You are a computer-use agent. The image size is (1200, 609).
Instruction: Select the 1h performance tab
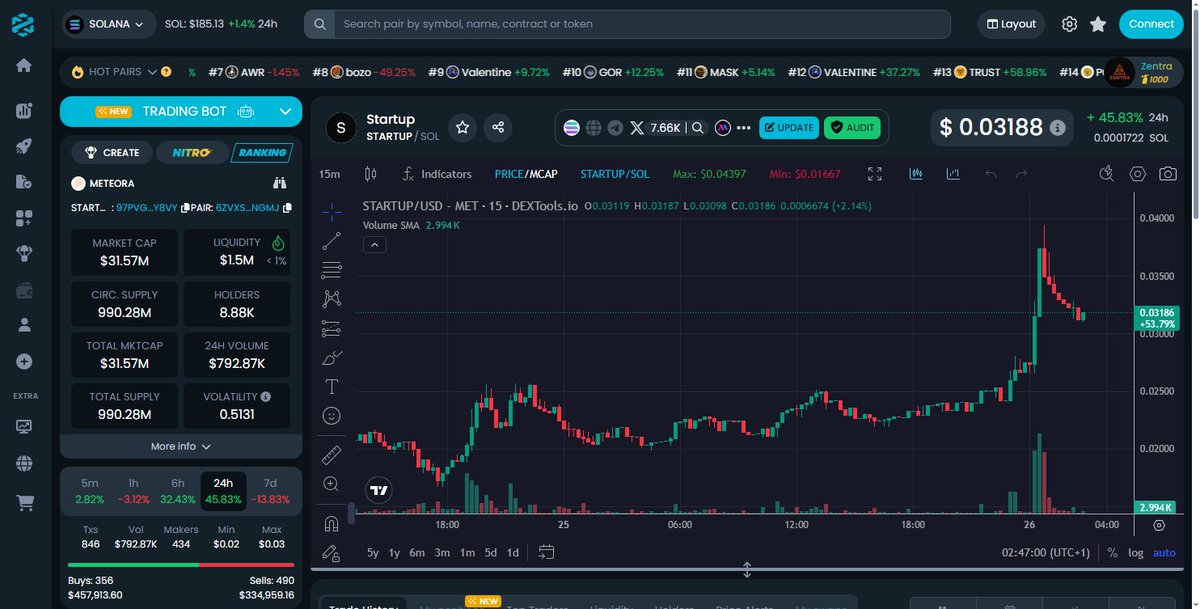(133, 491)
